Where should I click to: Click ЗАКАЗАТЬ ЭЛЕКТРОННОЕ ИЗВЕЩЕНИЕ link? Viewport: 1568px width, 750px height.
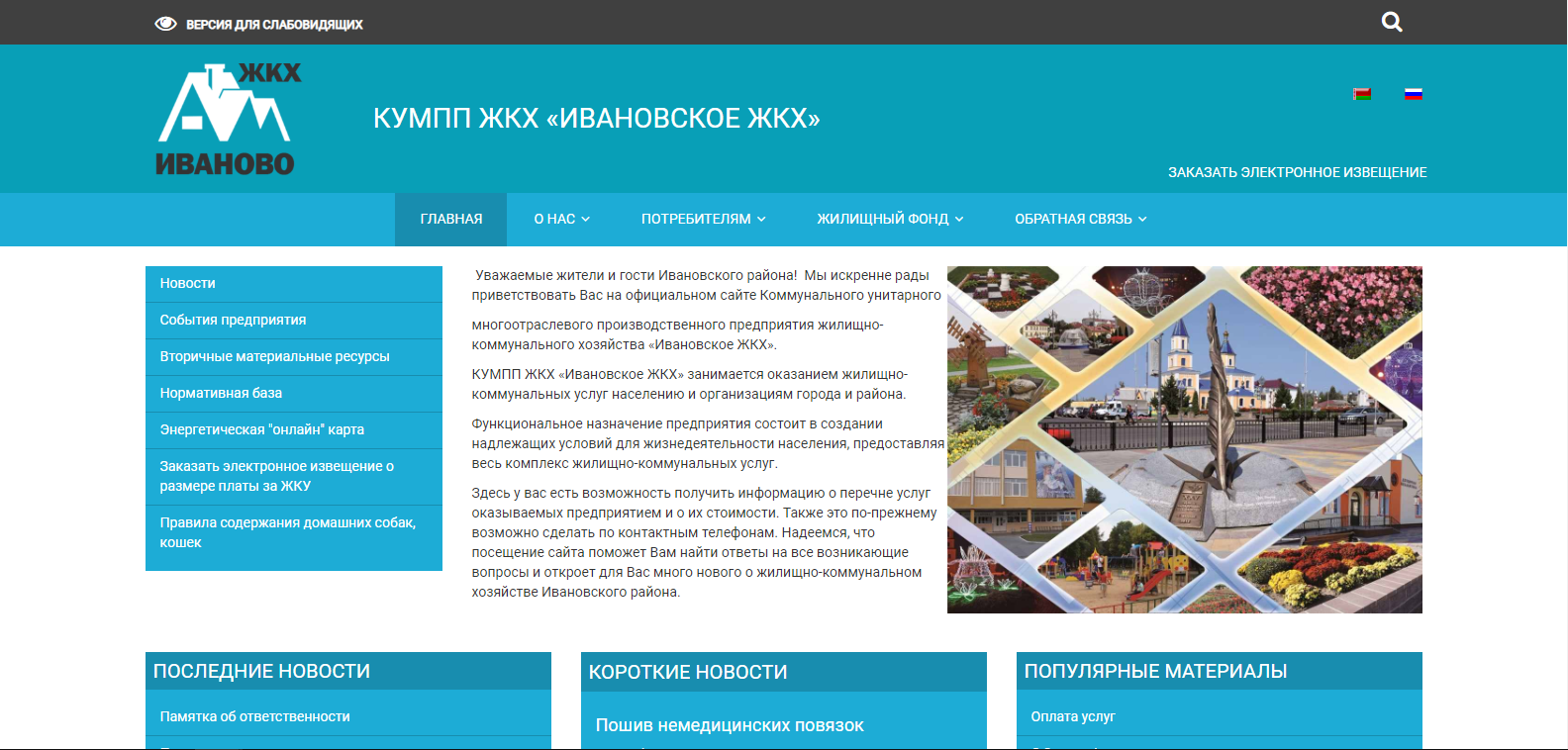point(1297,172)
